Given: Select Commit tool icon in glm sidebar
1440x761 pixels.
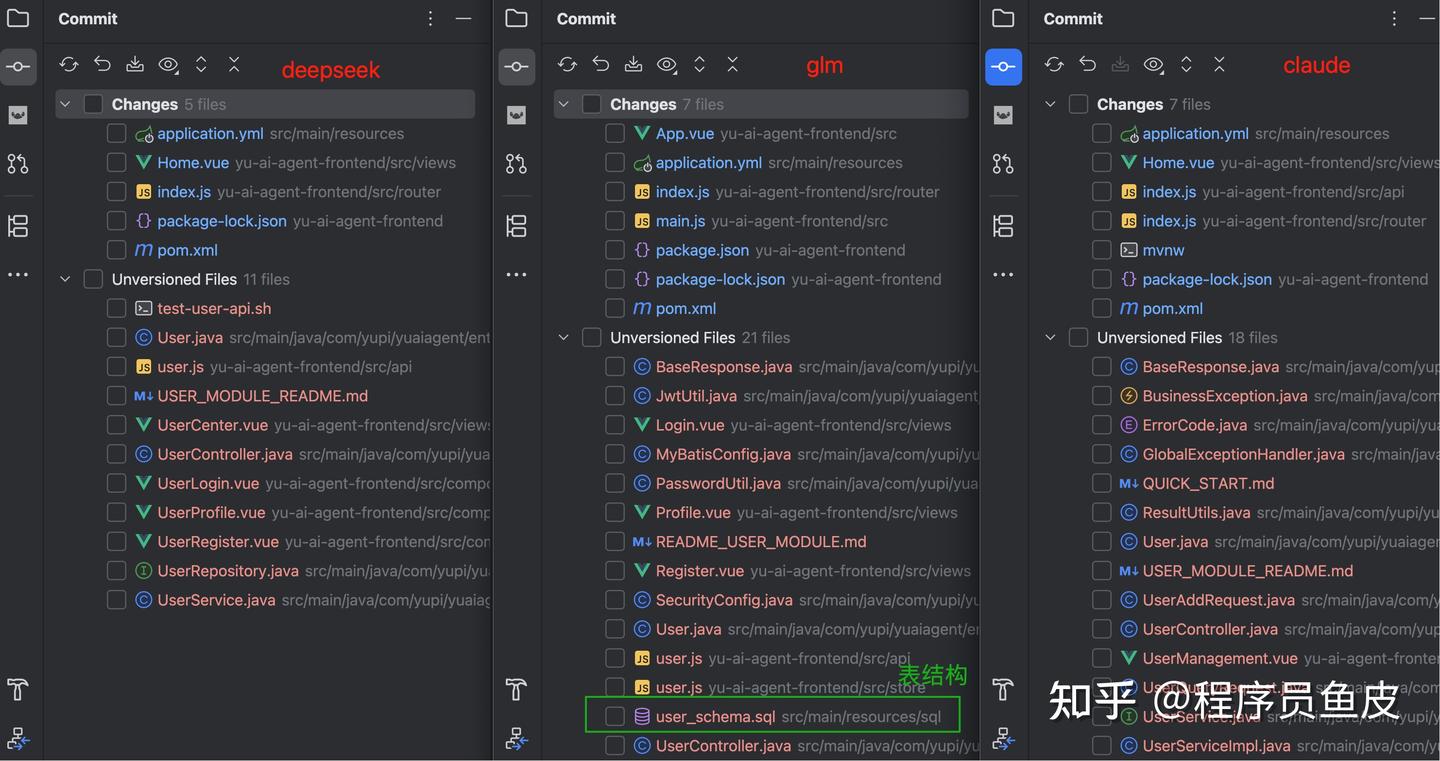Looking at the screenshot, I should 516,67.
